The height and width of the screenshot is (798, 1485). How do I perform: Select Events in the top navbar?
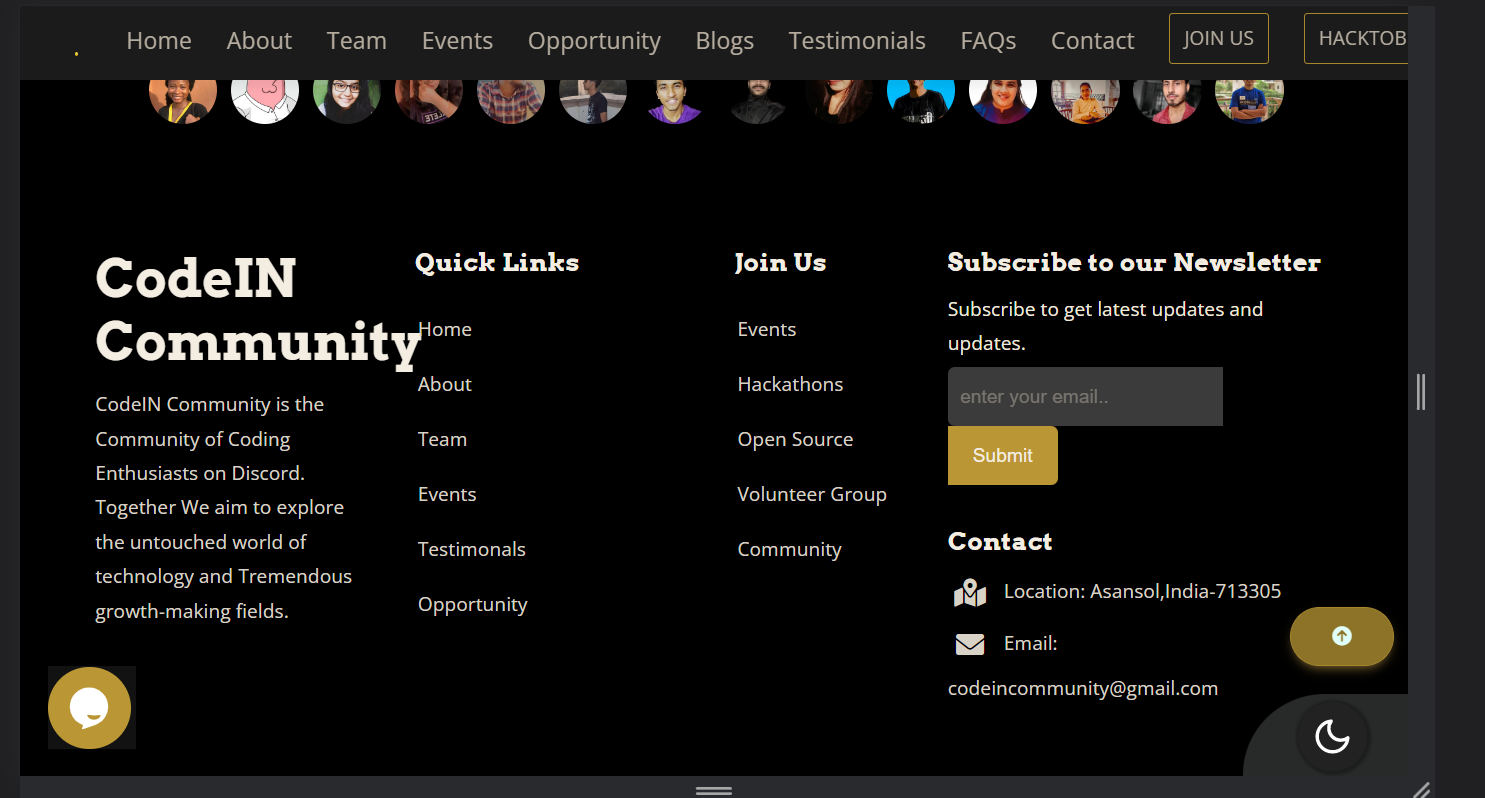(457, 40)
